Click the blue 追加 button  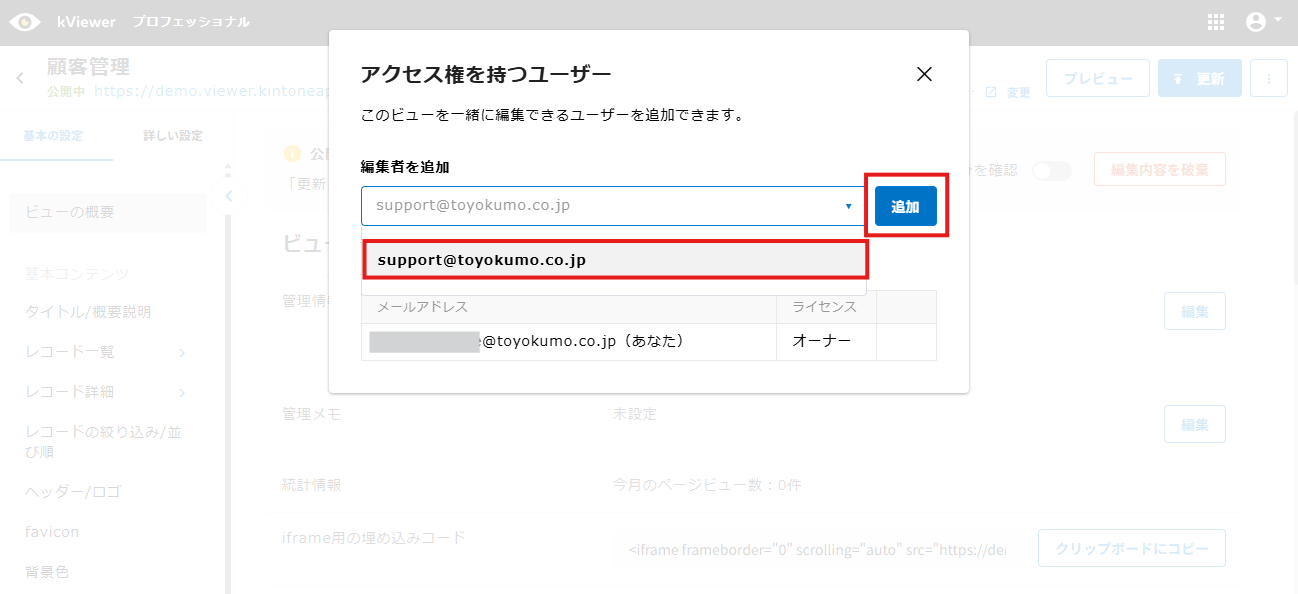coord(905,206)
